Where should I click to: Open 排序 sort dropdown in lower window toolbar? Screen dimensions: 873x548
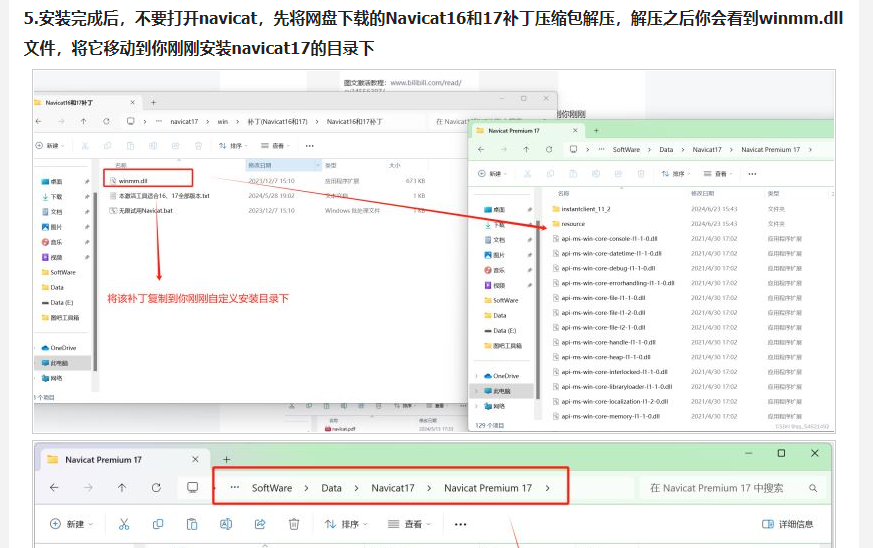(x=346, y=524)
